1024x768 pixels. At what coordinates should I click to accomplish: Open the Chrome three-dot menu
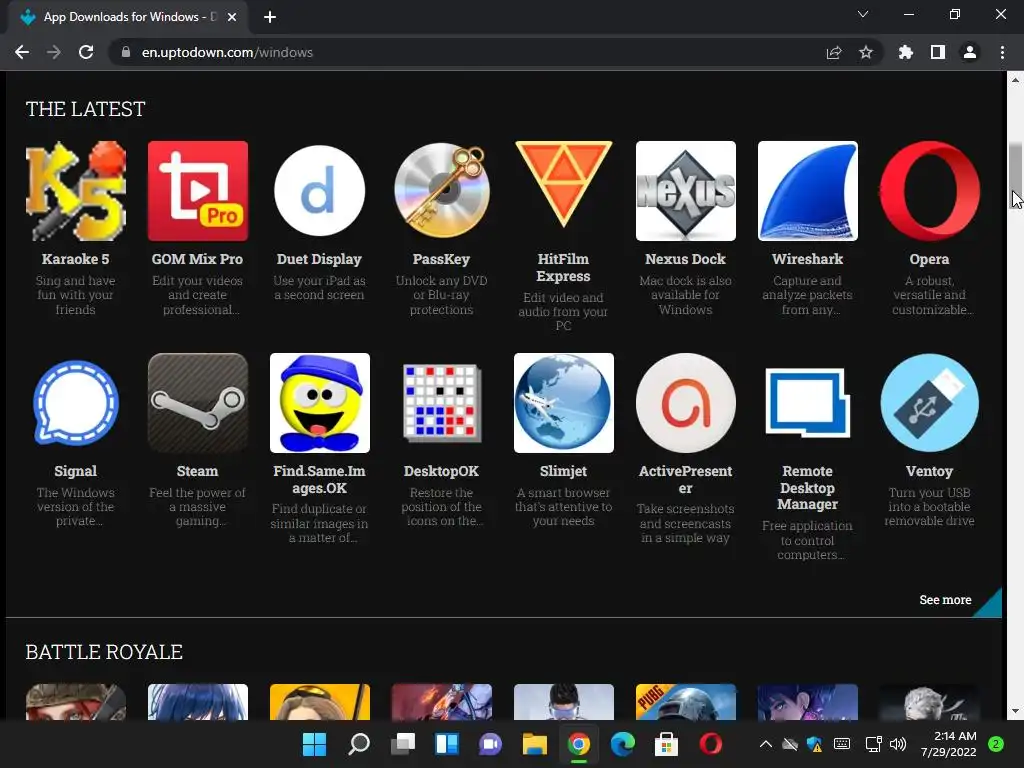[x=1002, y=52]
